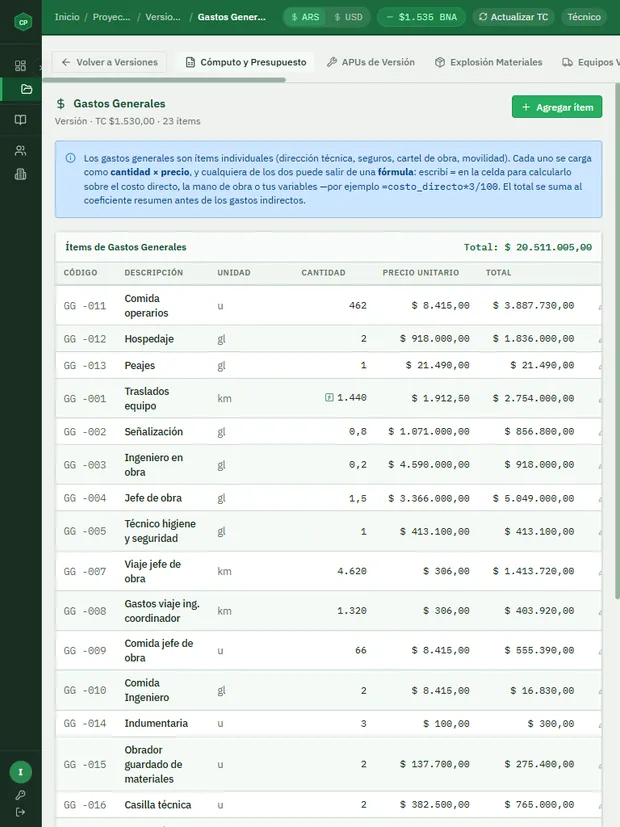Click km unit in Viaje jefe de obra row
Viewport: 620px width, 827px height.
[224, 571]
